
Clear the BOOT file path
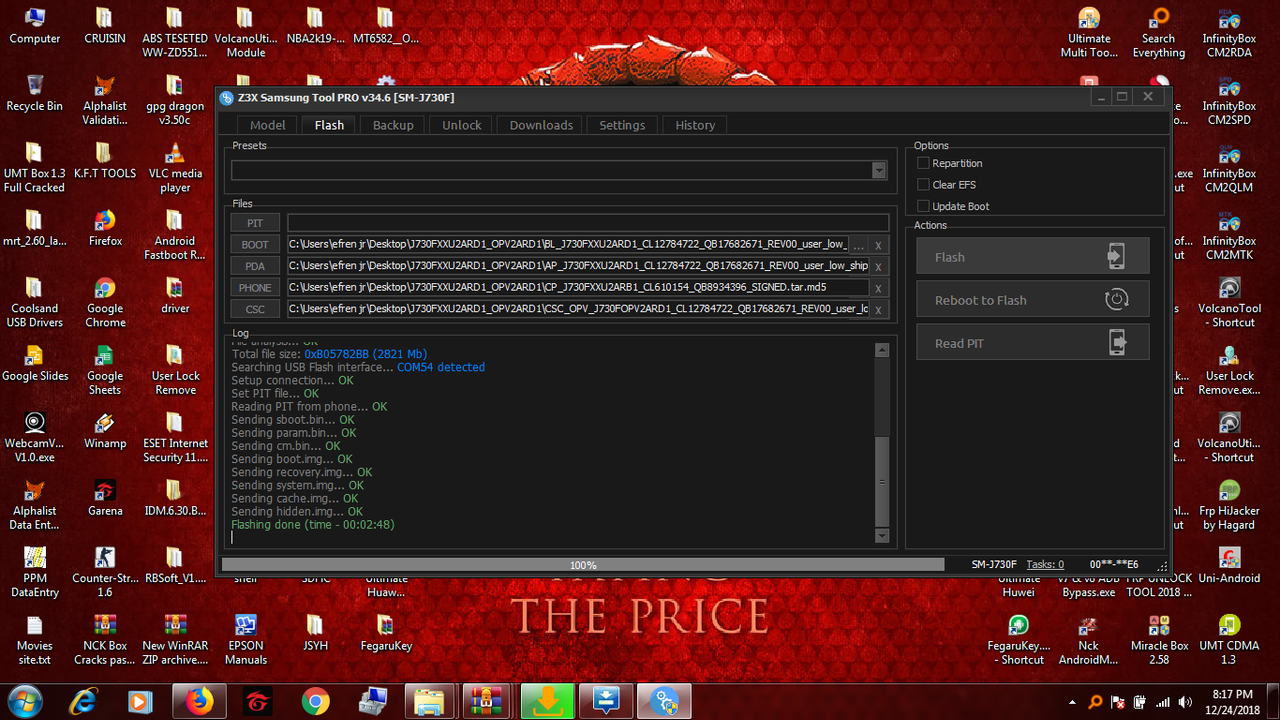pyautogui.click(x=879, y=245)
